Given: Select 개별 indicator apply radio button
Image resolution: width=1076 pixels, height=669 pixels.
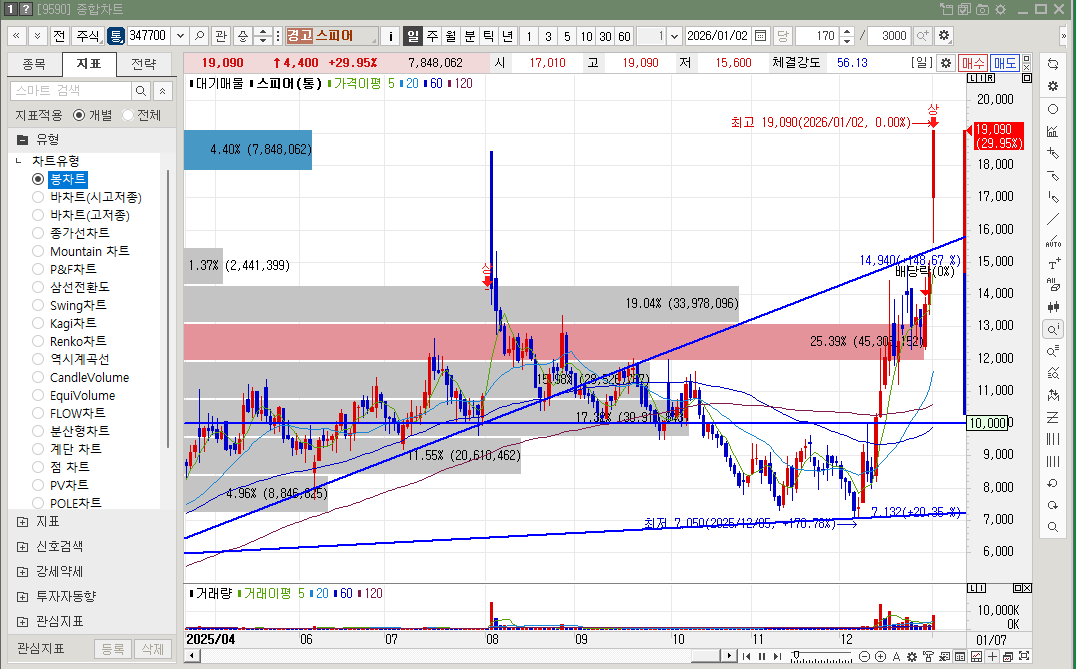Looking at the screenshot, I should pyautogui.click(x=79, y=115).
